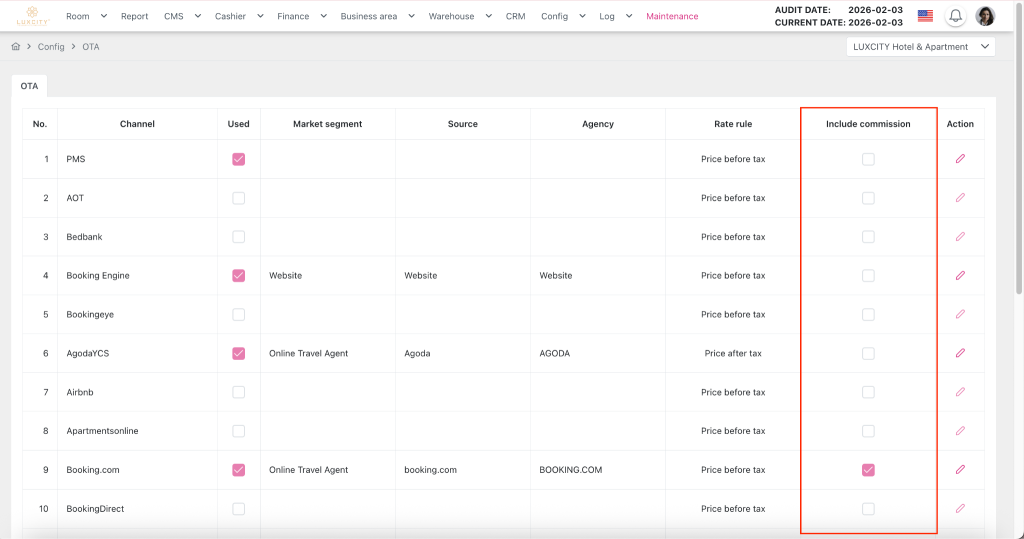Viewport: 1024px width, 539px height.
Task: Click the edit pencil for PMS row
Action: tap(960, 159)
